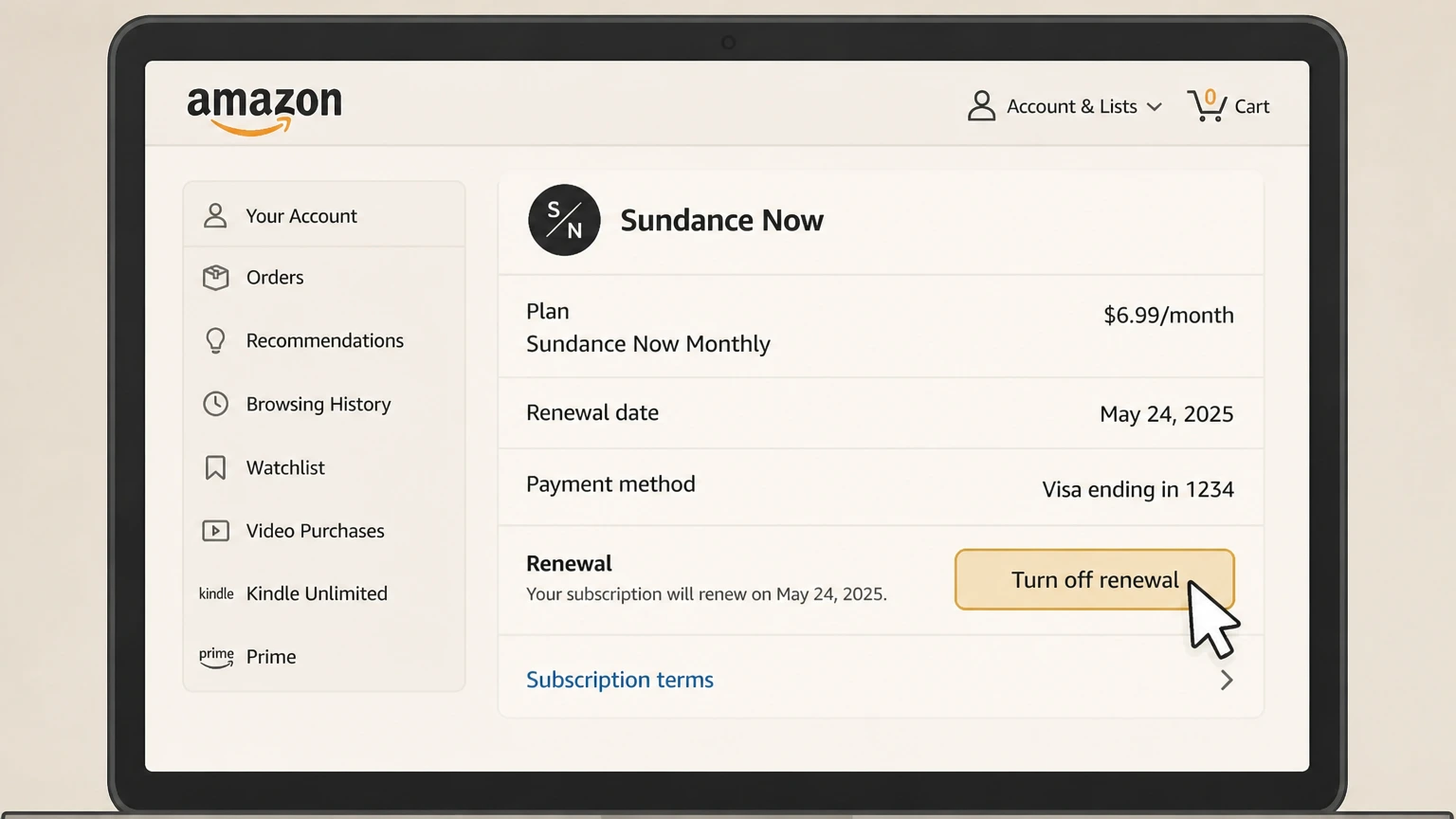This screenshot has height=819, width=1456.
Task: Open Your Account menu item
Action: [x=324, y=216]
